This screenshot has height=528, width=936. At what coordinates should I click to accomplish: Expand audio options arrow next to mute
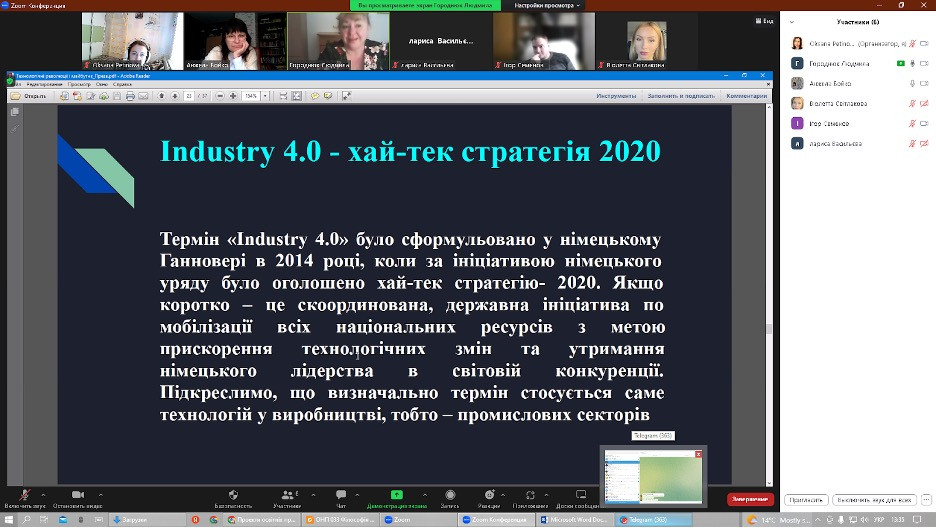43,495
